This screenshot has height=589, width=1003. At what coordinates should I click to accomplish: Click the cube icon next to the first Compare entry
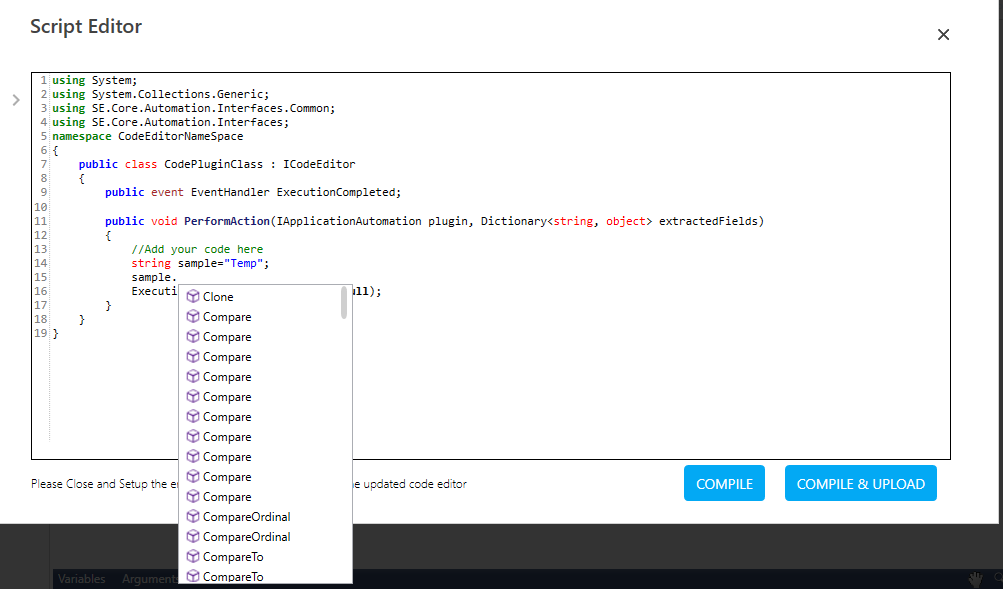point(192,316)
